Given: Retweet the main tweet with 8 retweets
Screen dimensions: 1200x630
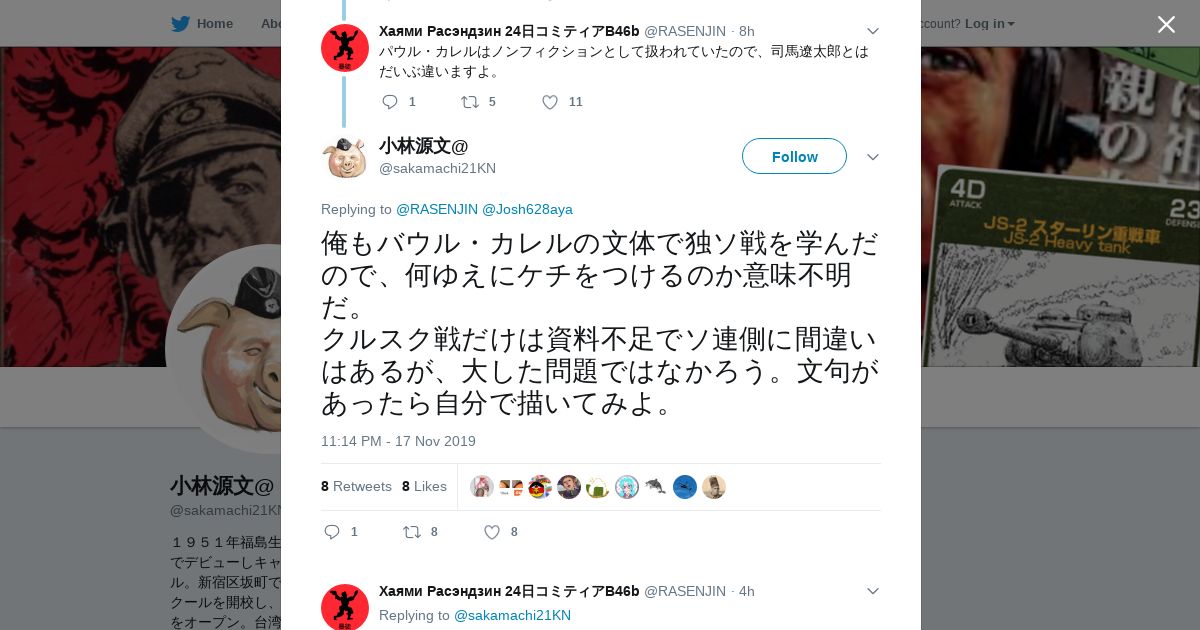Looking at the screenshot, I should 412,532.
